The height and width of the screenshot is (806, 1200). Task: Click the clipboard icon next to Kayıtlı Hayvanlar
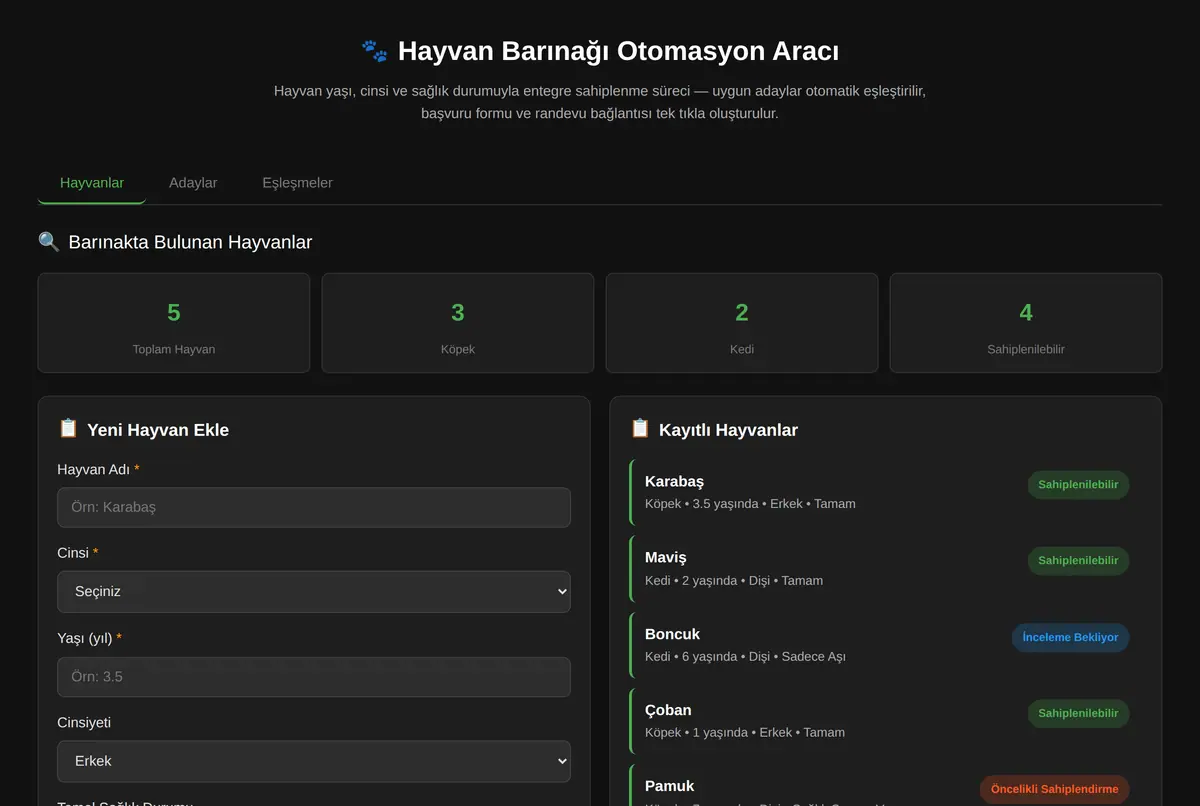pos(640,429)
